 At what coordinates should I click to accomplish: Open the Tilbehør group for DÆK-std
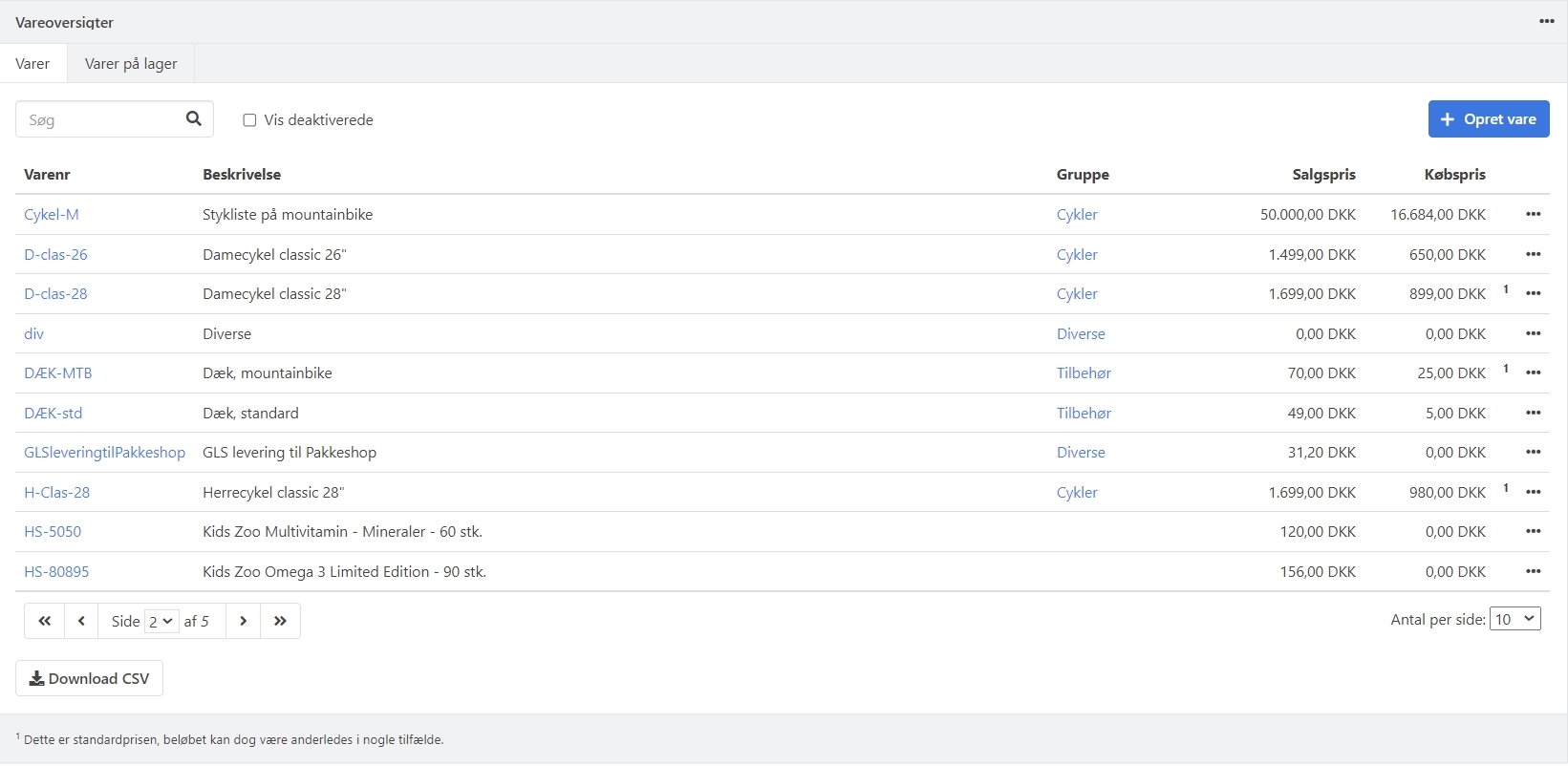click(x=1084, y=413)
